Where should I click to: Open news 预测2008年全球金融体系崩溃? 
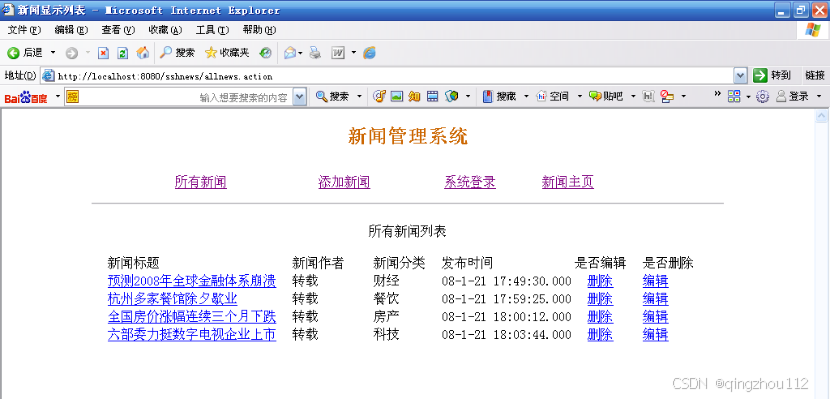(x=192, y=280)
